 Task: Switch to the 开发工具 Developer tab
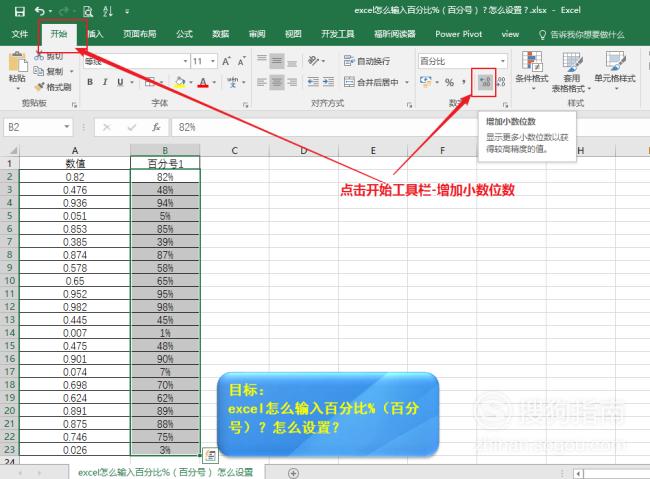click(337, 34)
